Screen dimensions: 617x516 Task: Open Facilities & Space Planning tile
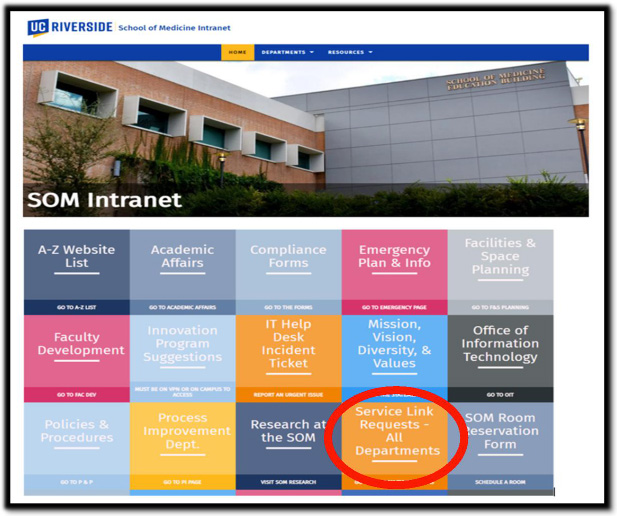tap(500, 258)
